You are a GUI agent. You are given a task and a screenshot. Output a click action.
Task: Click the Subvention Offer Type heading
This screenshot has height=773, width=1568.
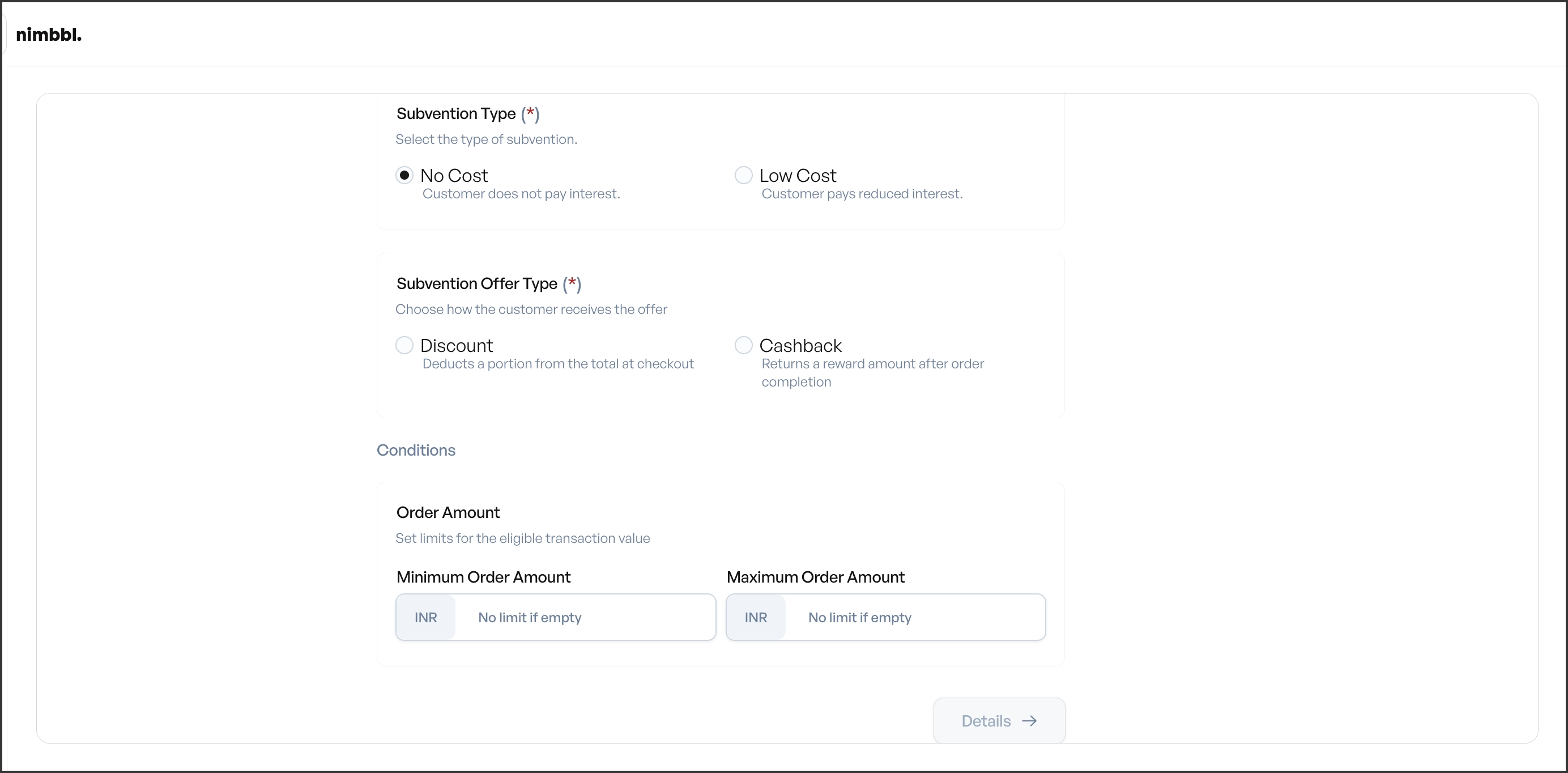click(x=476, y=283)
